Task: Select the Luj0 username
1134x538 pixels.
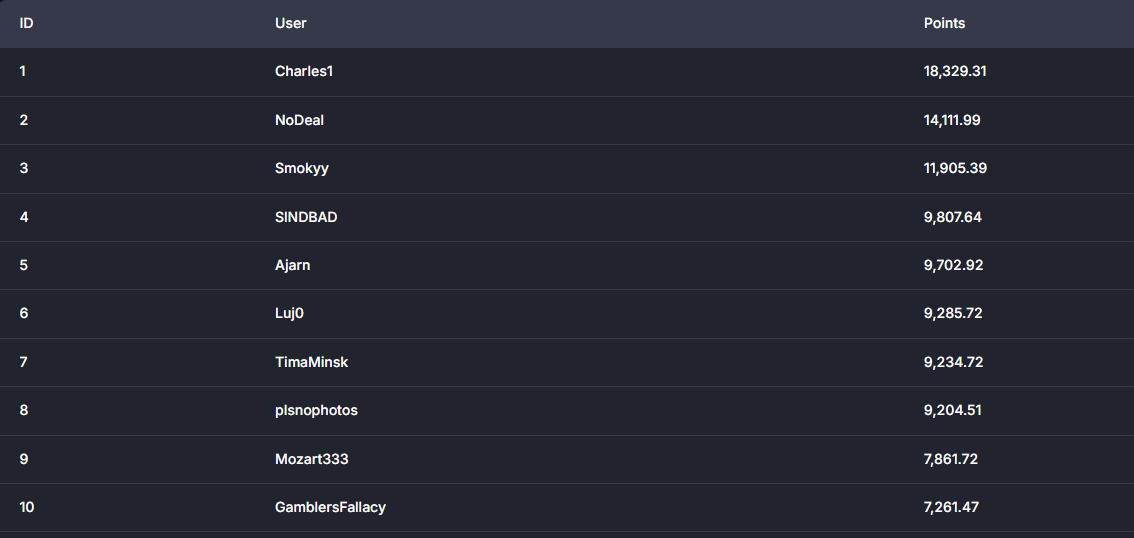Action: [x=289, y=314]
